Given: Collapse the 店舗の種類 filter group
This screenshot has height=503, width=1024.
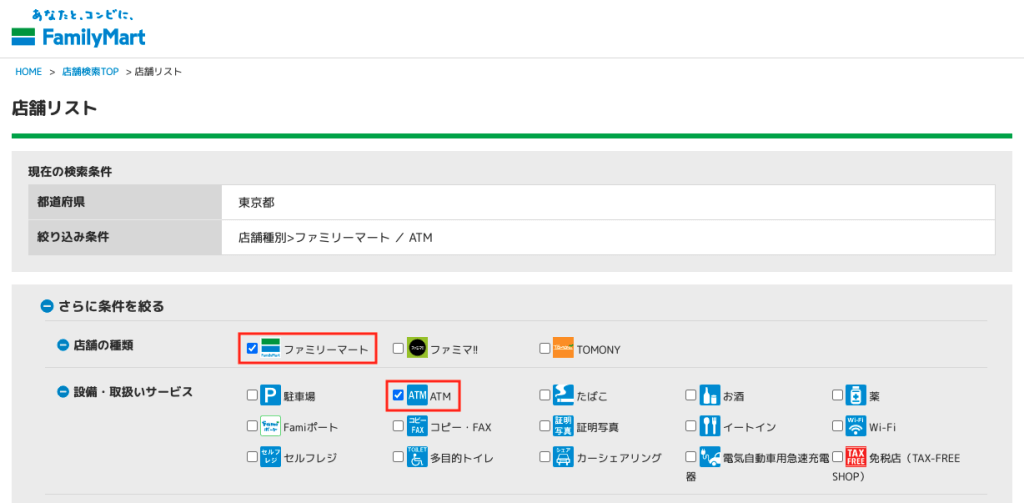Looking at the screenshot, I should (63, 345).
